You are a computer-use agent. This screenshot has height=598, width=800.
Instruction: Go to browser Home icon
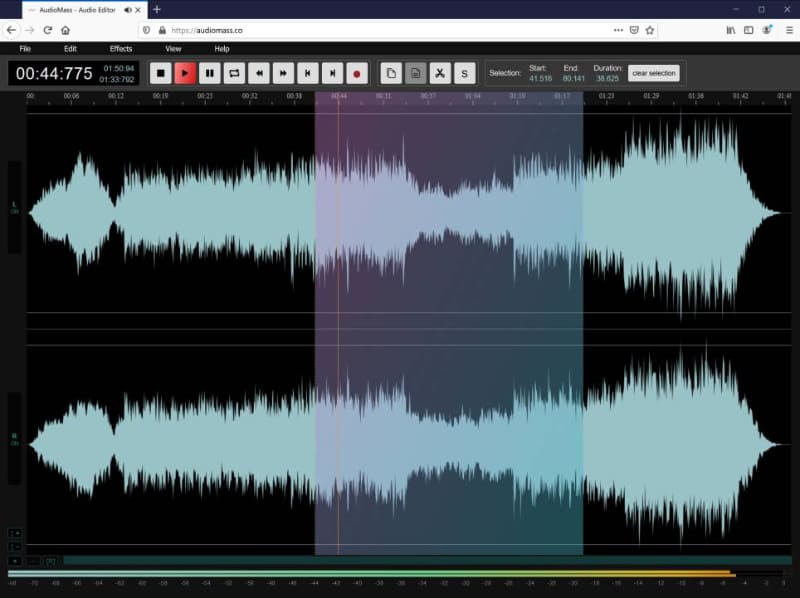pos(65,30)
